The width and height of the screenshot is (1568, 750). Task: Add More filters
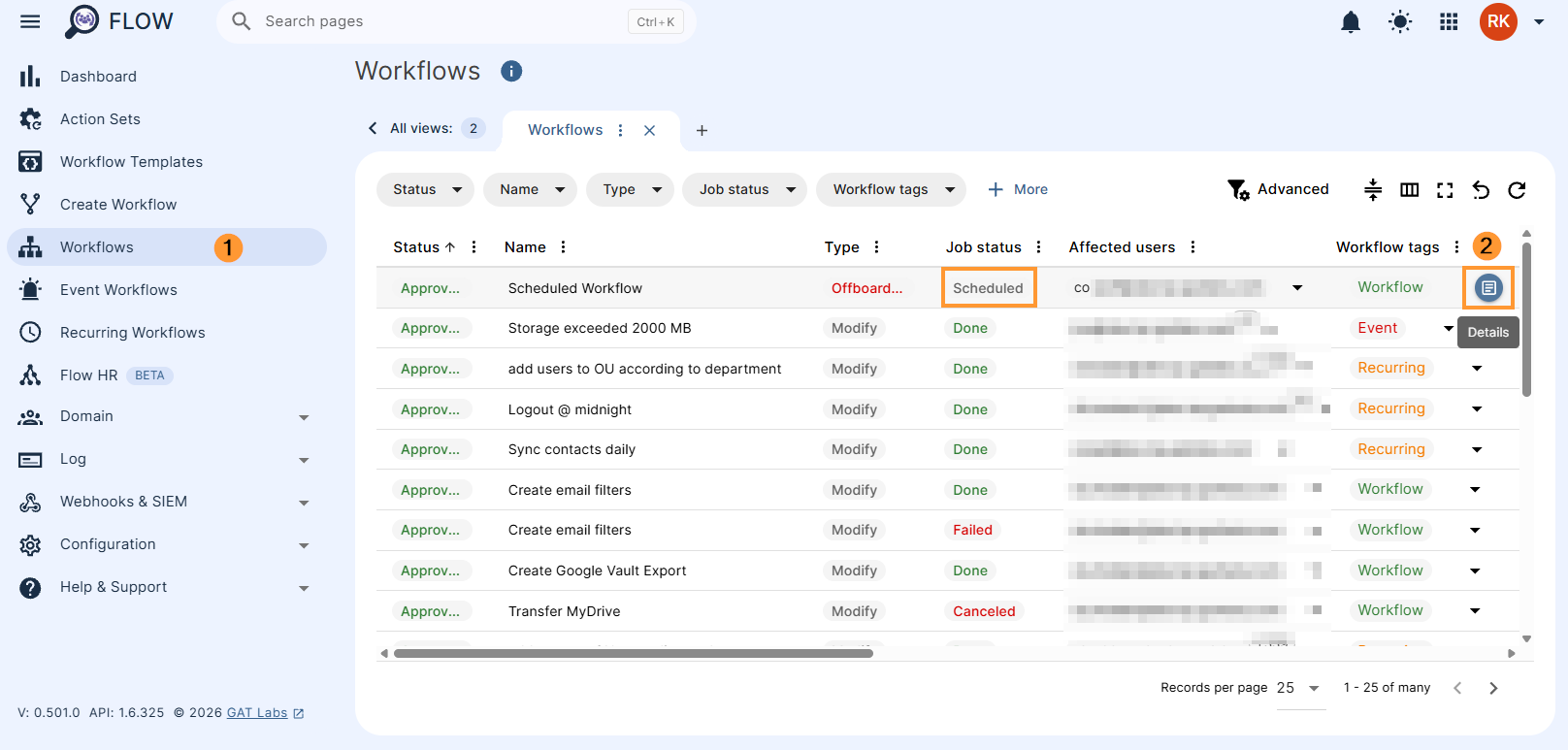(1018, 189)
